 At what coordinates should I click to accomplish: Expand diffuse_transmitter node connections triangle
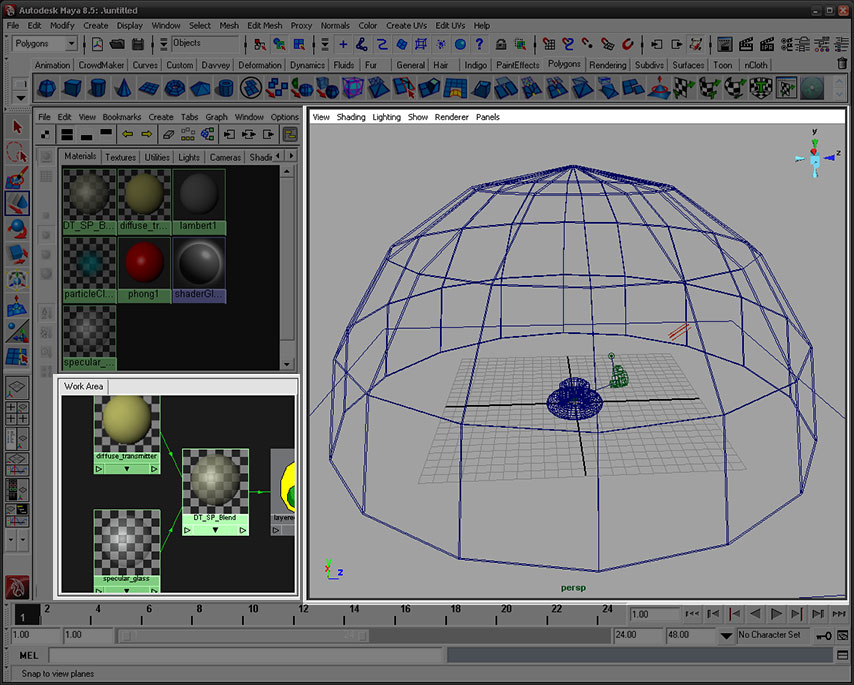point(127,469)
